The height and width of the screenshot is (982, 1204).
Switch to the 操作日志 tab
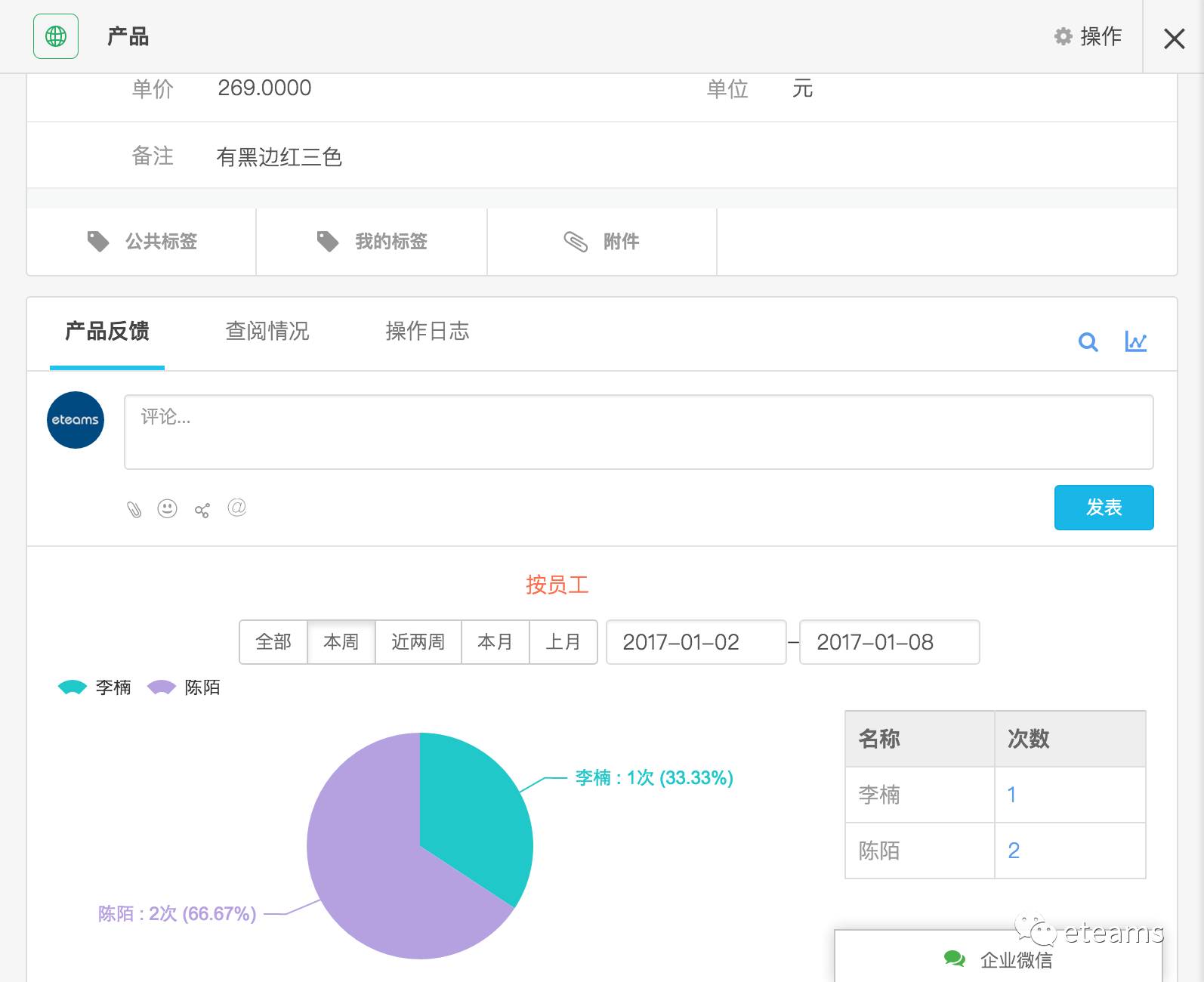(x=428, y=332)
